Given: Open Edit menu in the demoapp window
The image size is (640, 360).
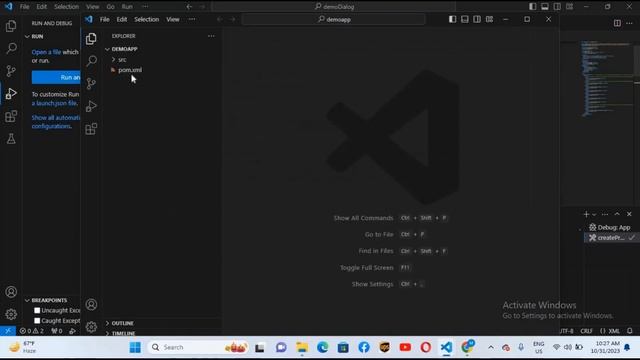Looking at the screenshot, I should (122, 19).
